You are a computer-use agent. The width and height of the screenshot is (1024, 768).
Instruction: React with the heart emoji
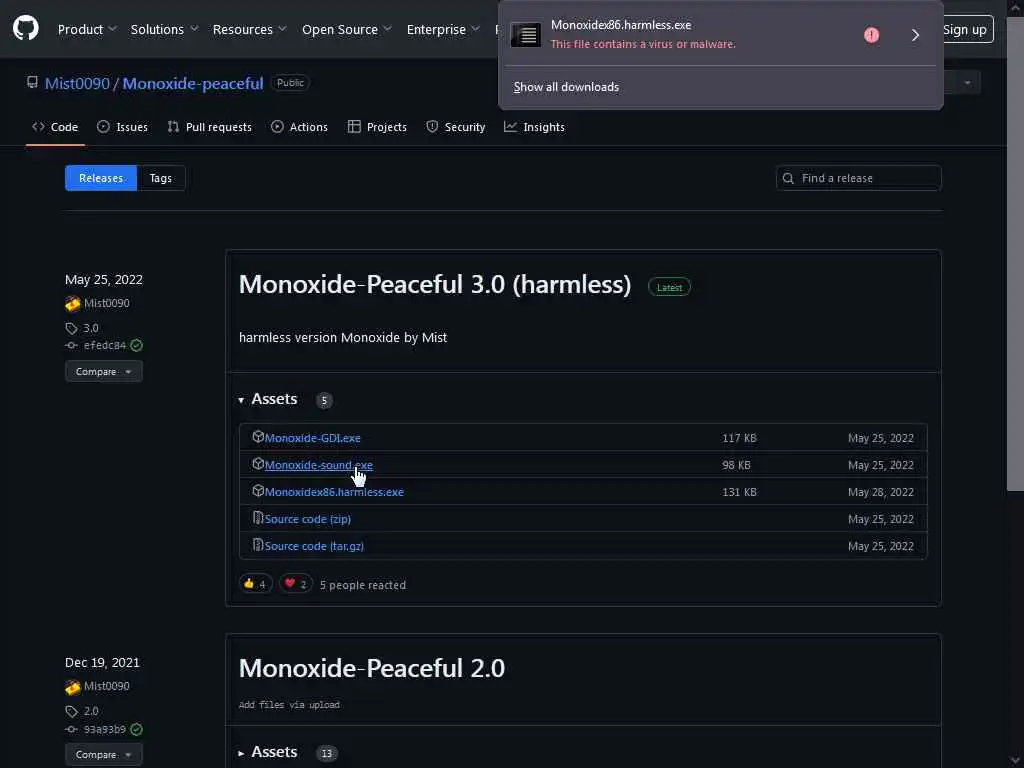point(296,584)
